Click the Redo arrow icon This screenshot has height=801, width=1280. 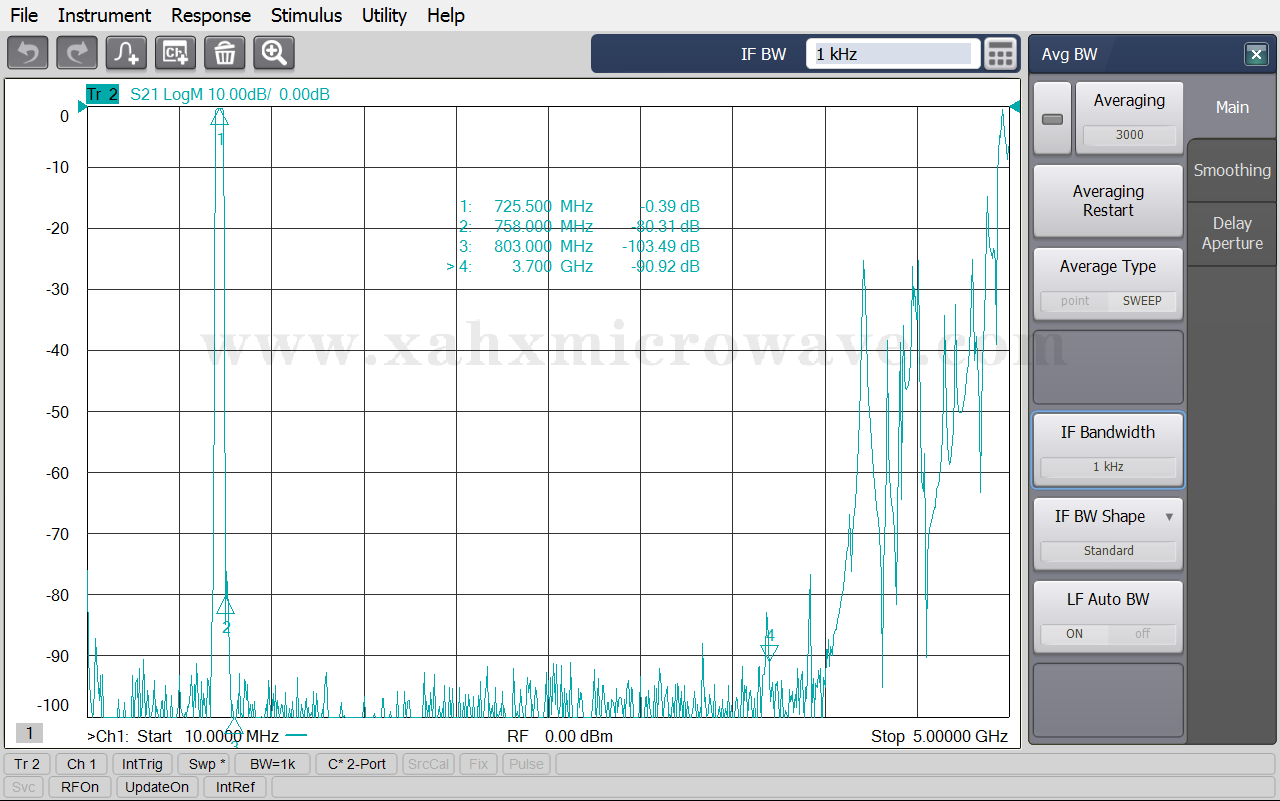(77, 53)
